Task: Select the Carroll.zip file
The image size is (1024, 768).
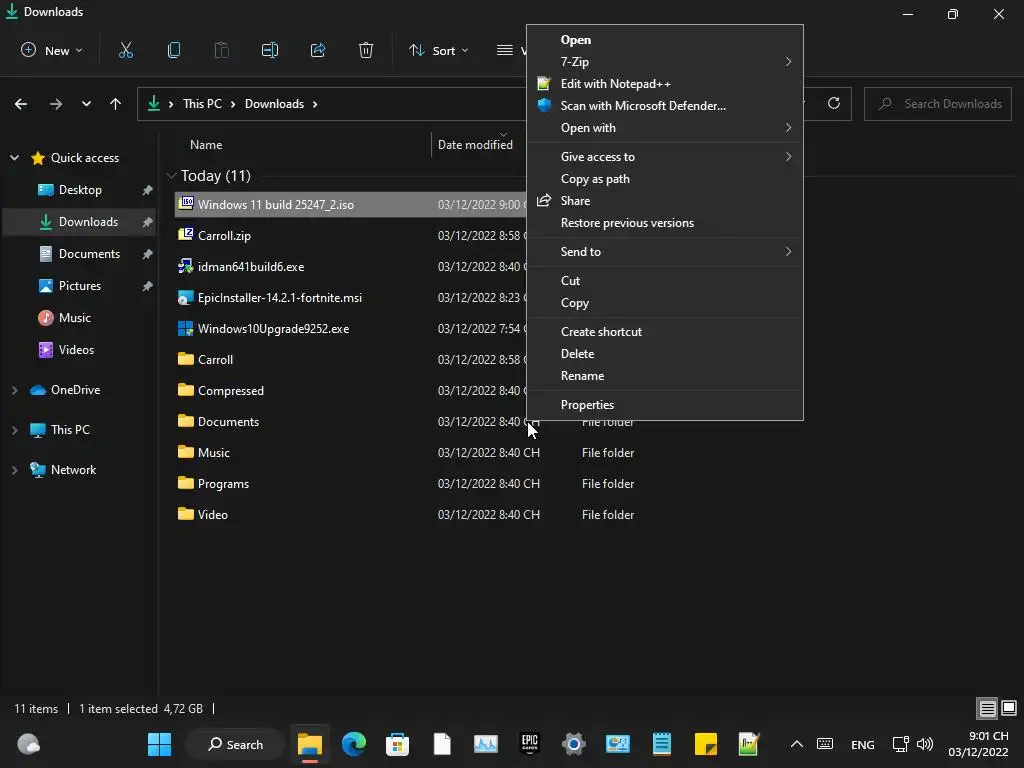Action: click(224, 236)
